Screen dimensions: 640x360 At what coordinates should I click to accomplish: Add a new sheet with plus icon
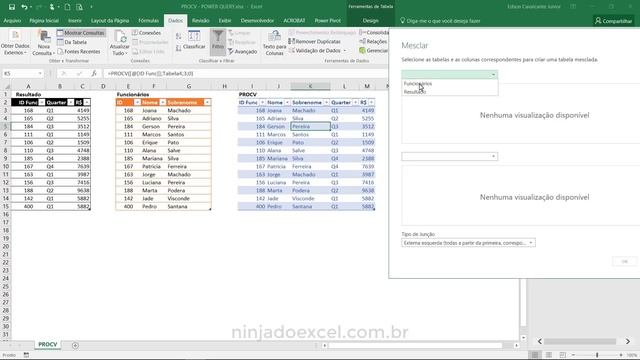75,345
